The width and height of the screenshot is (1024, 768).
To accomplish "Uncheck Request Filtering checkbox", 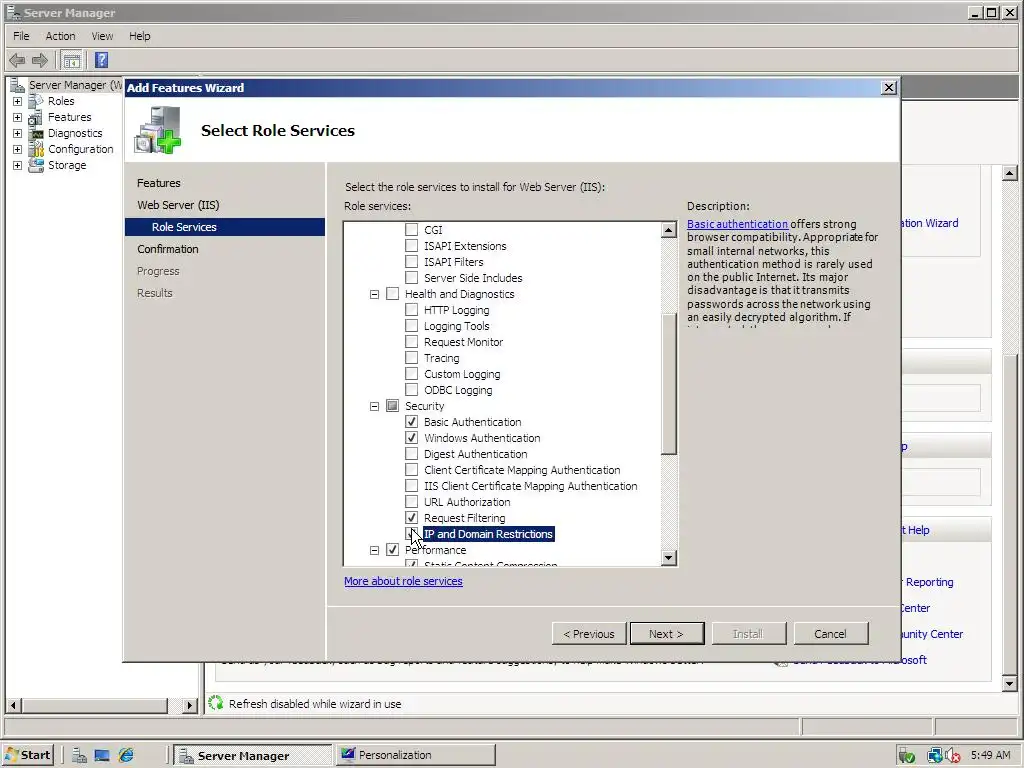I will tap(411, 518).
